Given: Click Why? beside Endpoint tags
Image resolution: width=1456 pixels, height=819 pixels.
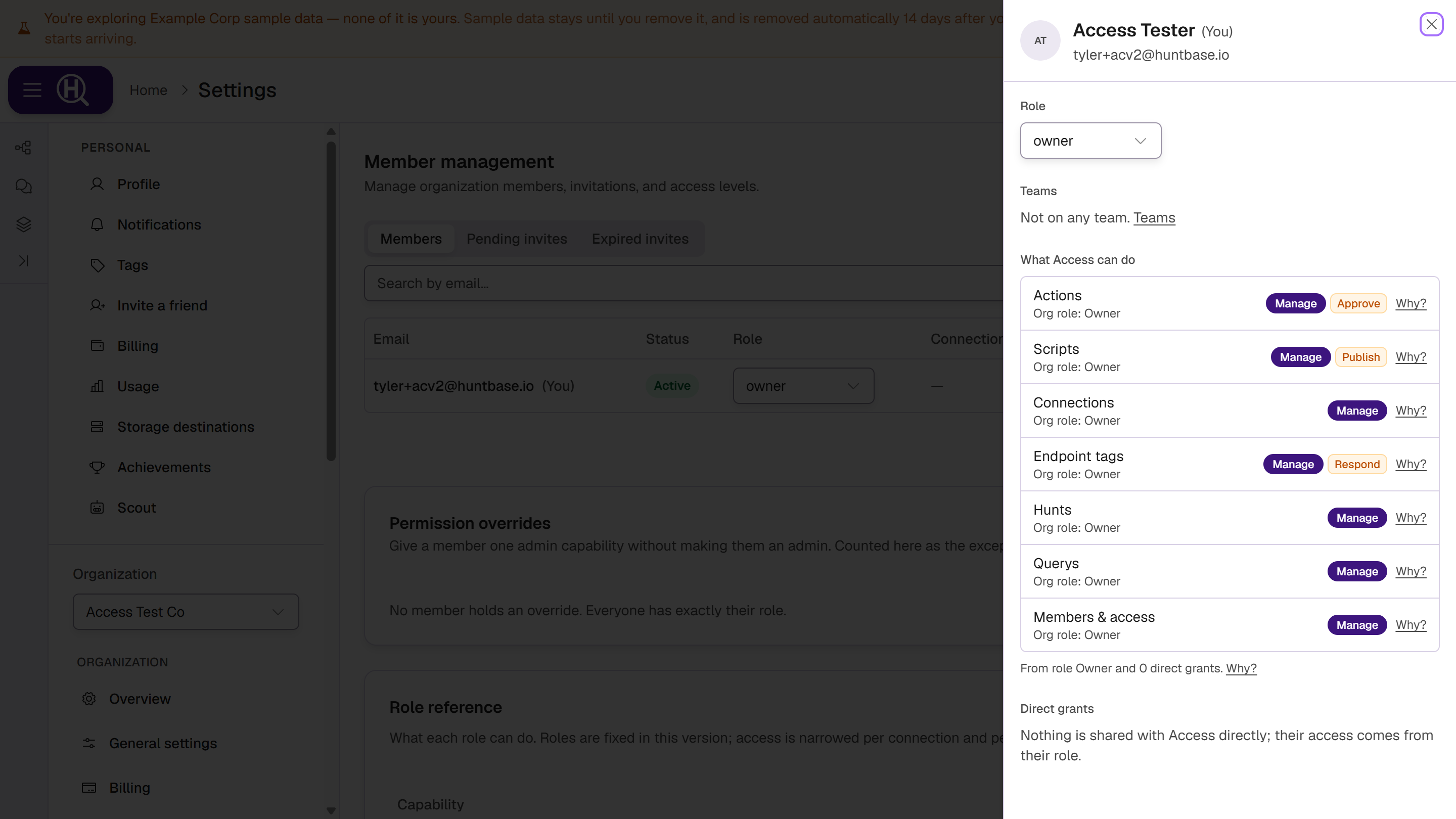Looking at the screenshot, I should click(1411, 464).
